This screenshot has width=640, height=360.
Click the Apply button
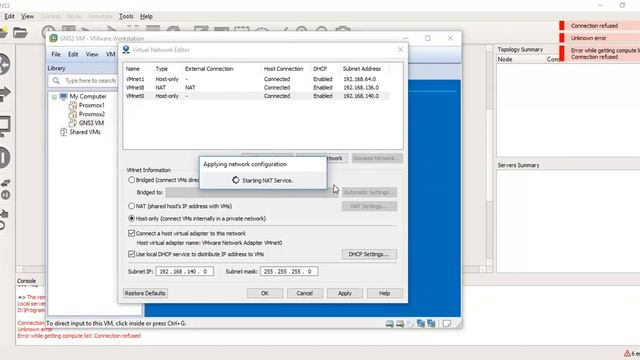[344, 293]
